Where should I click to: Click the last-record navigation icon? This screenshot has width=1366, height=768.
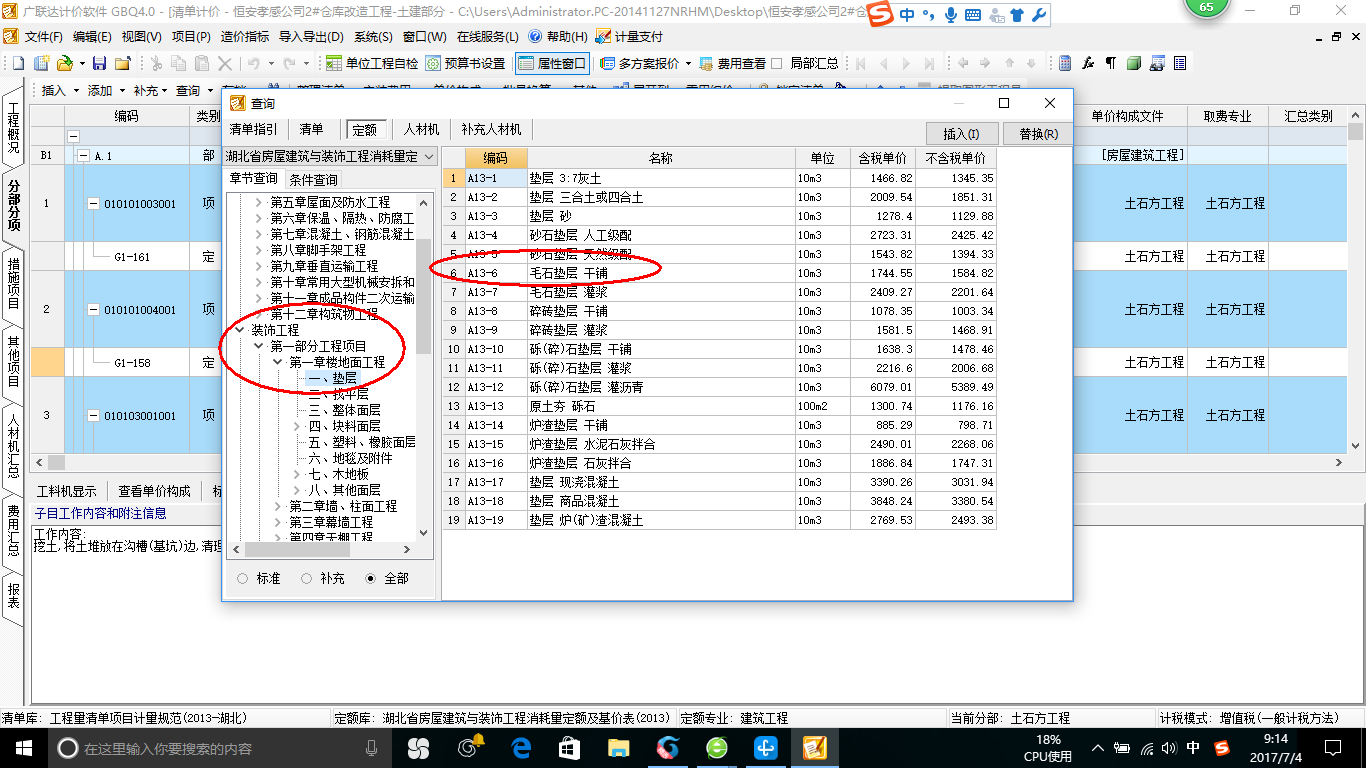pyautogui.click(x=929, y=63)
